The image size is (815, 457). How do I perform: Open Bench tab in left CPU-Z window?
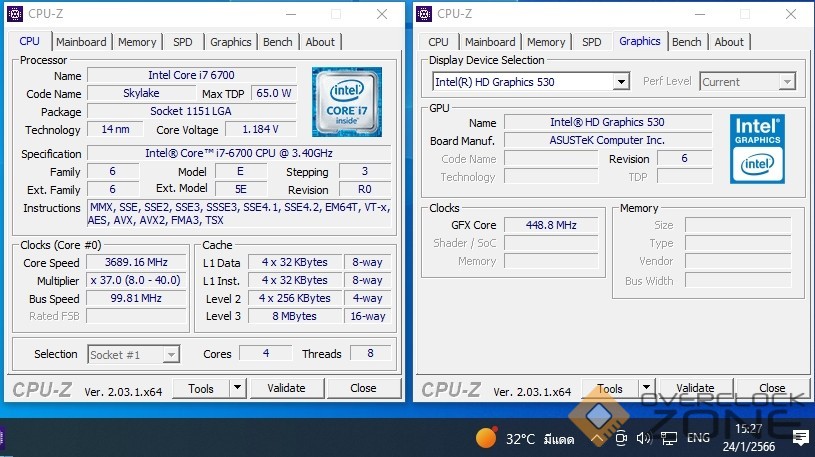point(278,42)
